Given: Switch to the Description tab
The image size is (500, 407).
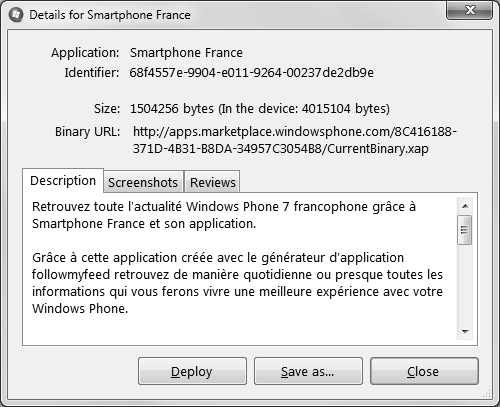Looking at the screenshot, I should tap(63, 181).
